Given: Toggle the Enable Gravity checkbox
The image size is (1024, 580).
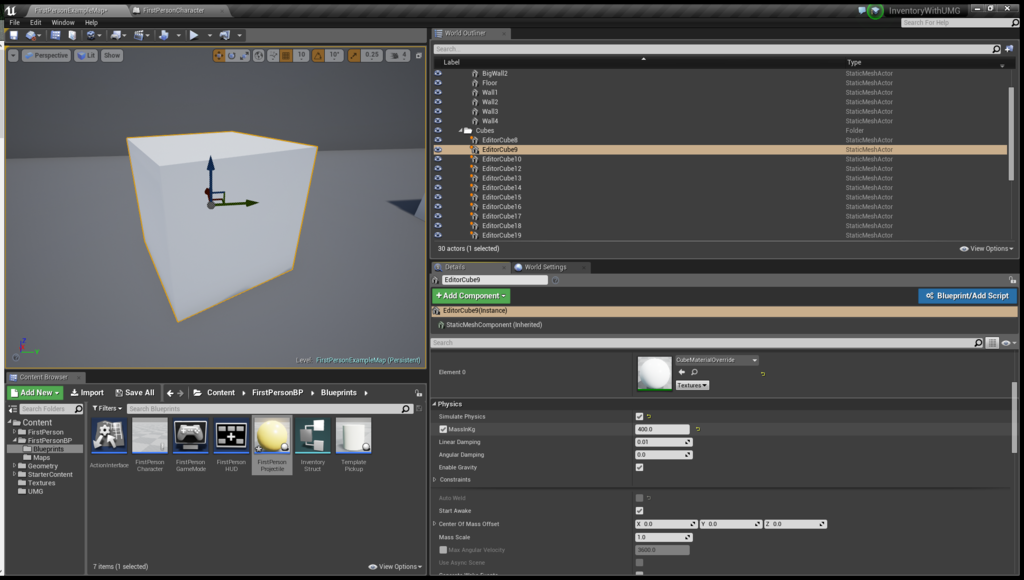Looking at the screenshot, I should (639, 467).
